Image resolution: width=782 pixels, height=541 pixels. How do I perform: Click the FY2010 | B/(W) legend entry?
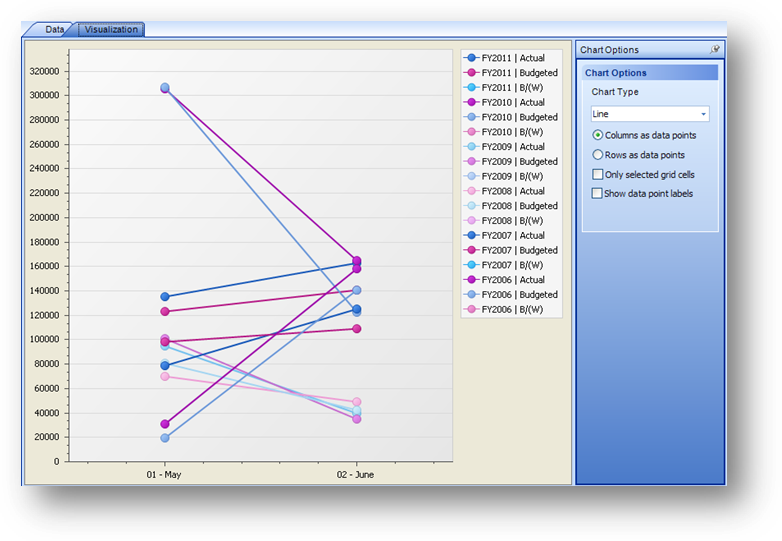504,132
